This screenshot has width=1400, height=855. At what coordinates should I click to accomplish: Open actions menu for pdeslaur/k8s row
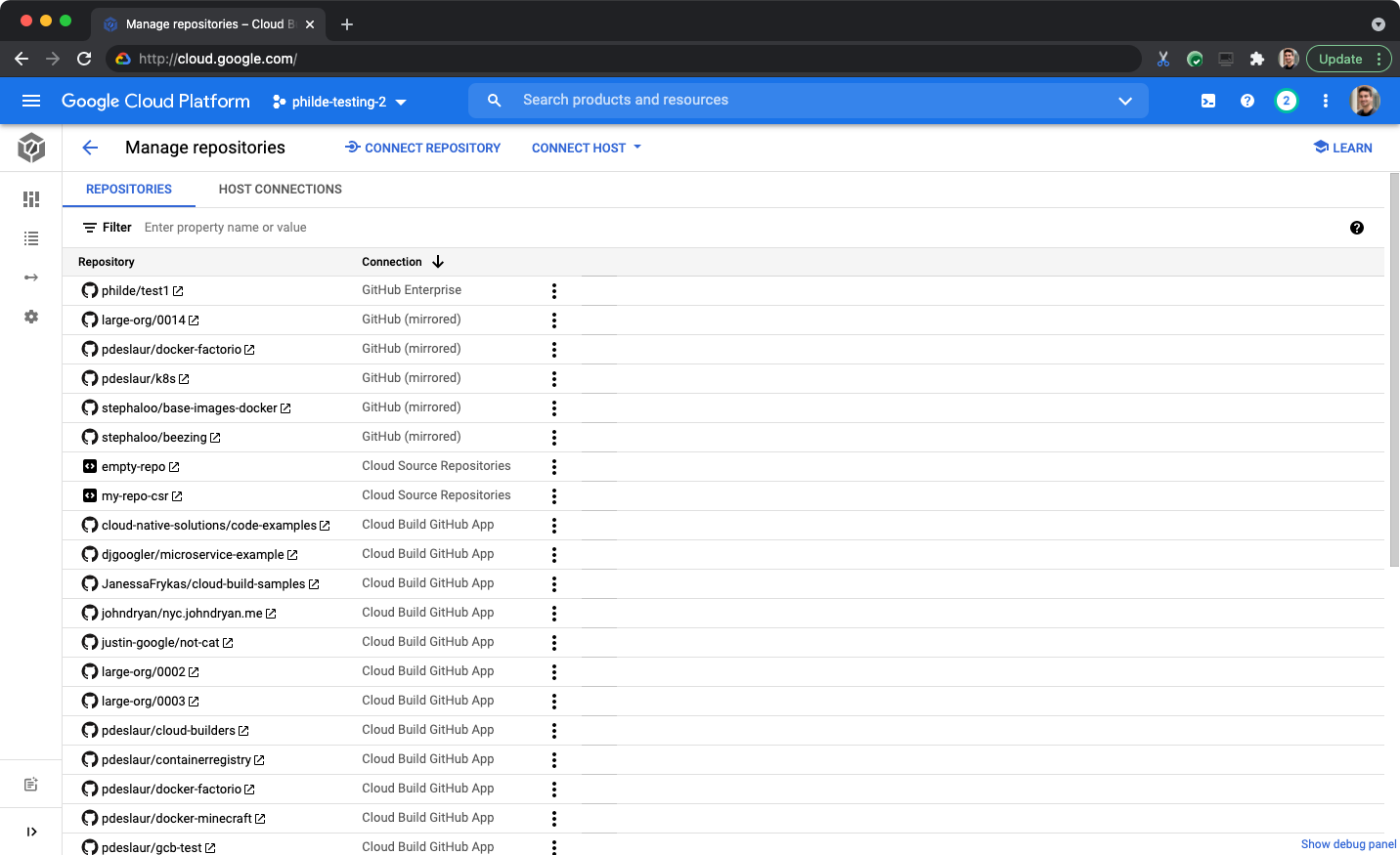pyautogui.click(x=554, y=379)
